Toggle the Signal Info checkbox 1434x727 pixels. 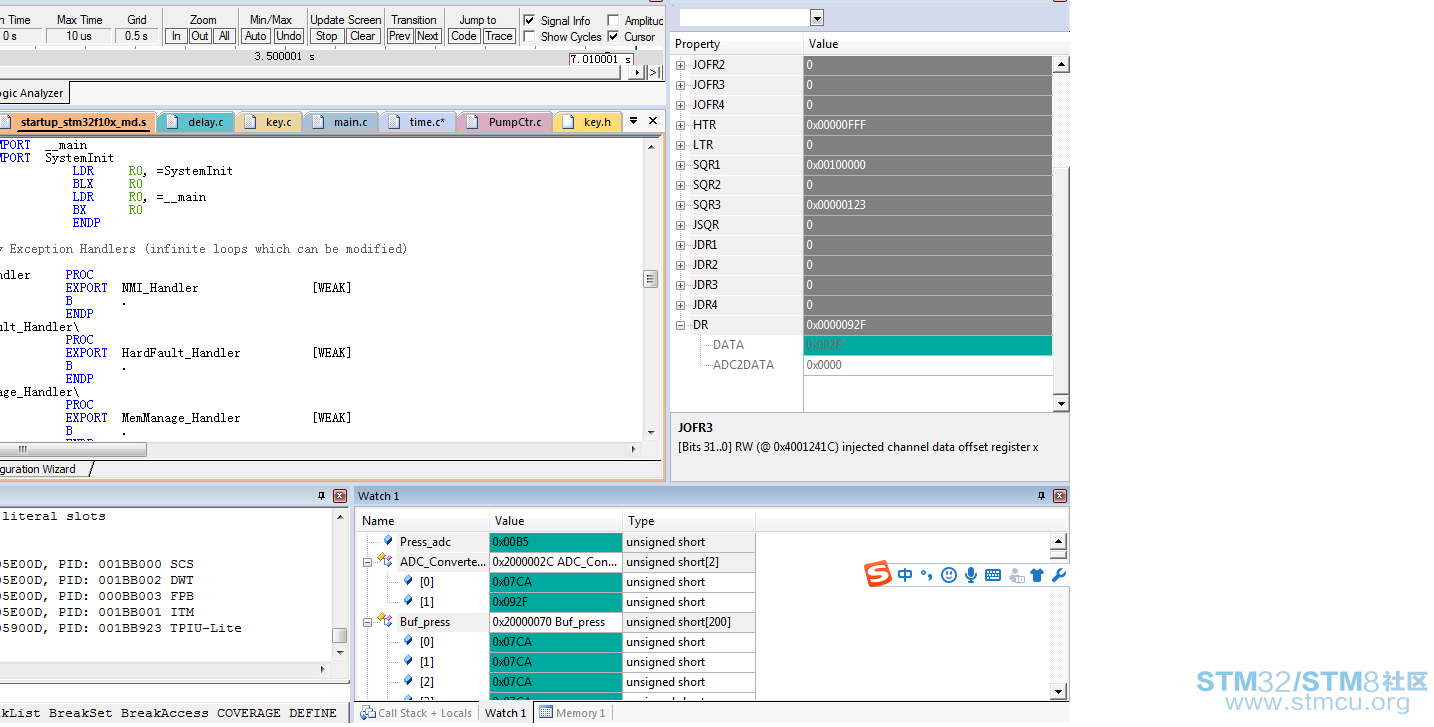pos(530,20)
